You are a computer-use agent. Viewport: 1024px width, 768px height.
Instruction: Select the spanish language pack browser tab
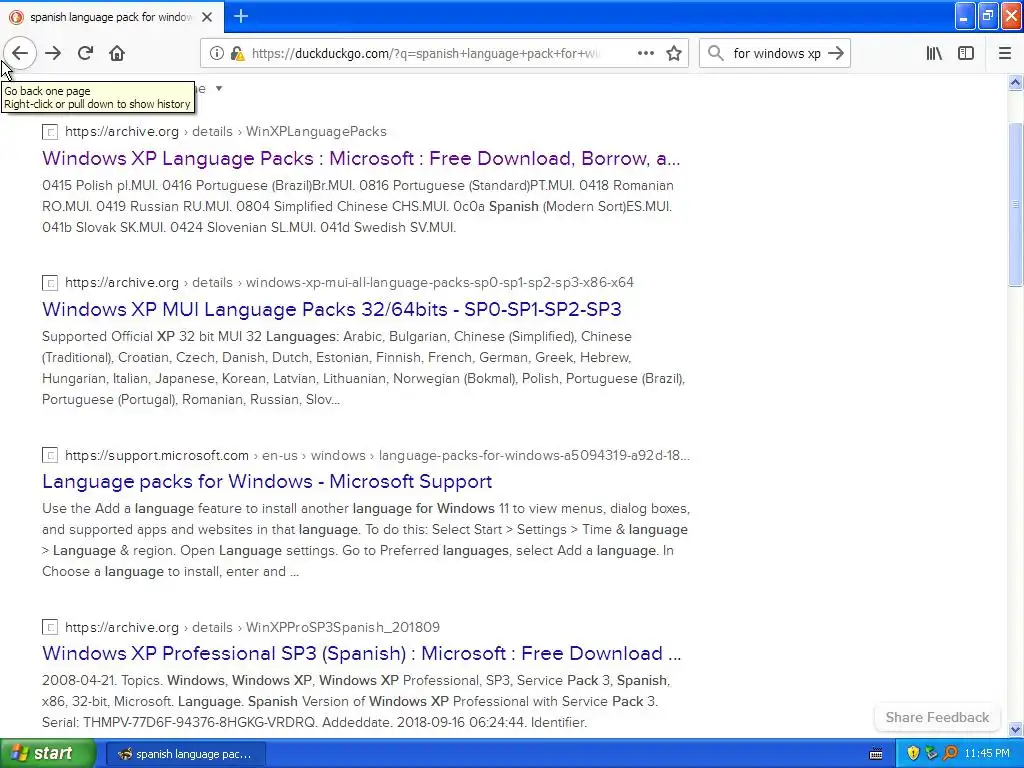(x=112, y=17)
